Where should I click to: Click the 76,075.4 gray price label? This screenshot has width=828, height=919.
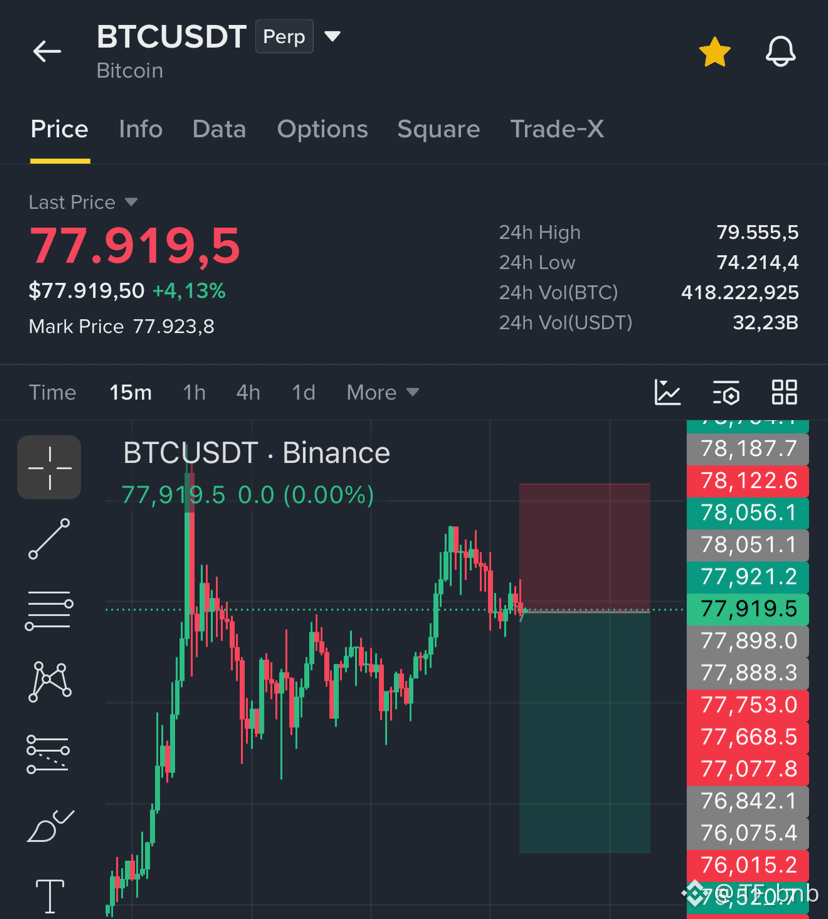(748, 833)
